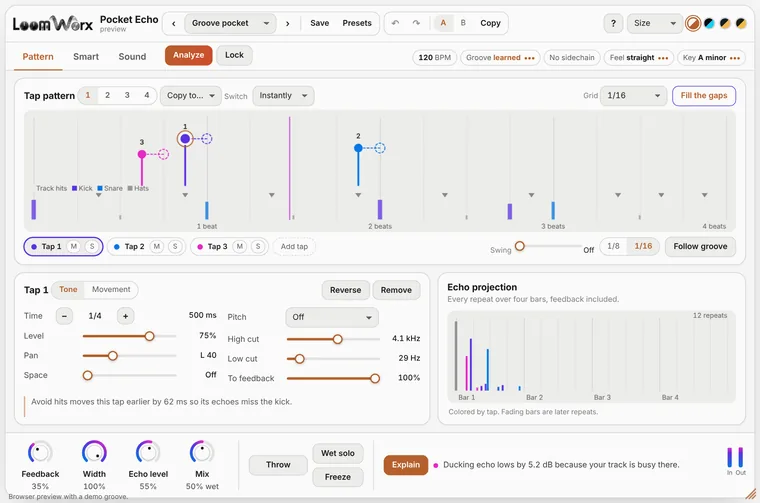Open the help question mark button
The width and height of the screenshot is (760, 503).
coord(613,23)
